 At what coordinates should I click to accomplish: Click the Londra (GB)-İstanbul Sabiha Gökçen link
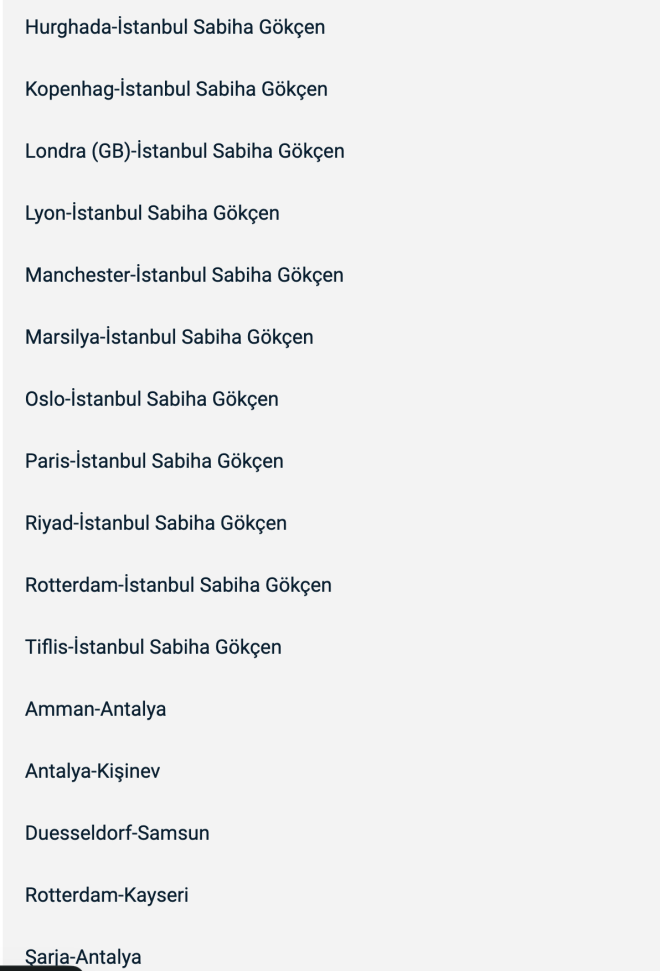coord(185,151)
